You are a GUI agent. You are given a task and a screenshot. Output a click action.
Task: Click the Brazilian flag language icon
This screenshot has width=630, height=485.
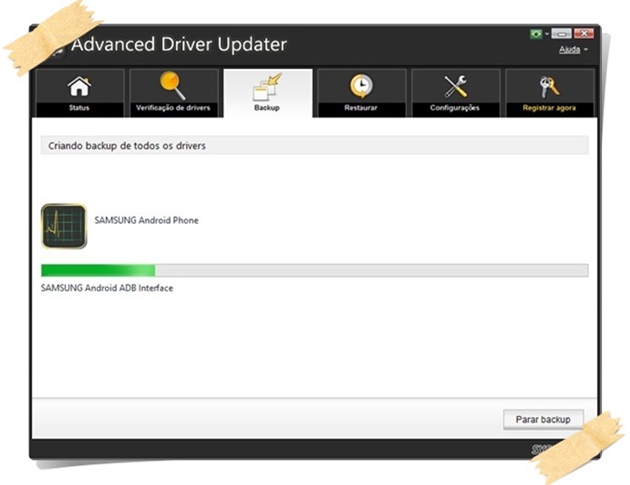click(x=536, y=34)
